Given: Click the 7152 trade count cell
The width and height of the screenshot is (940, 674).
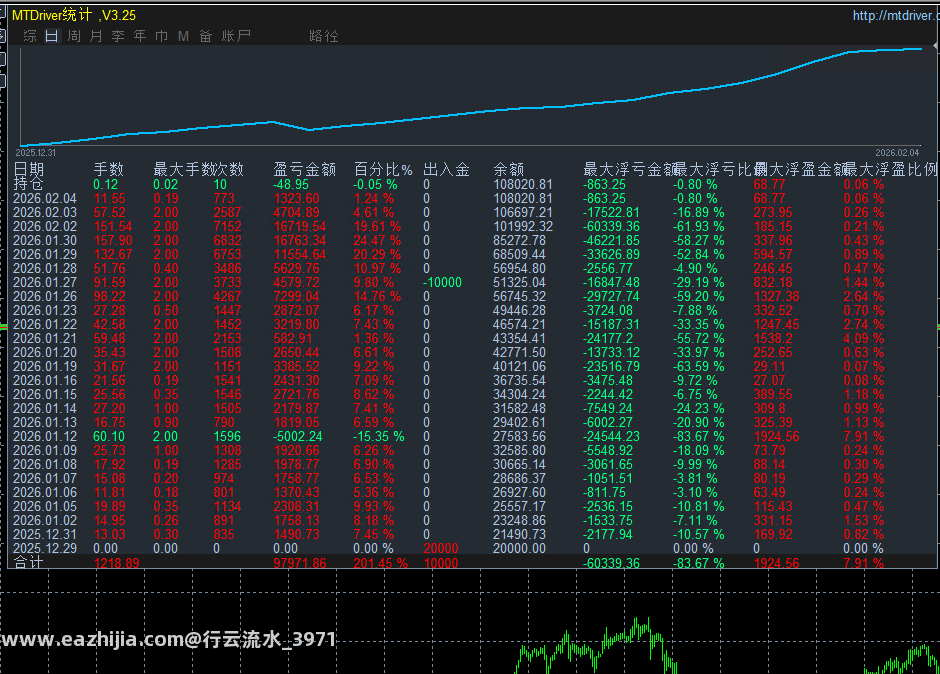Looking at the screenshot, I should (227, 227).
